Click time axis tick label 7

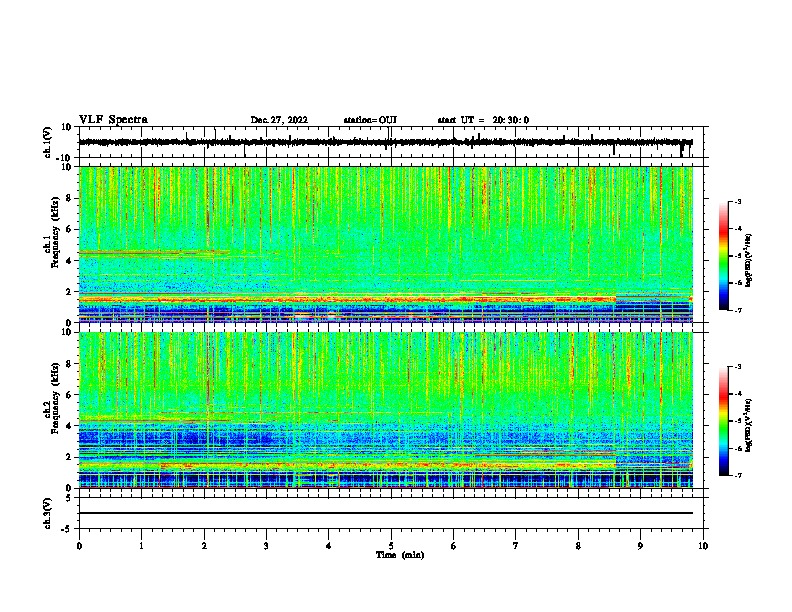point(516,546)
